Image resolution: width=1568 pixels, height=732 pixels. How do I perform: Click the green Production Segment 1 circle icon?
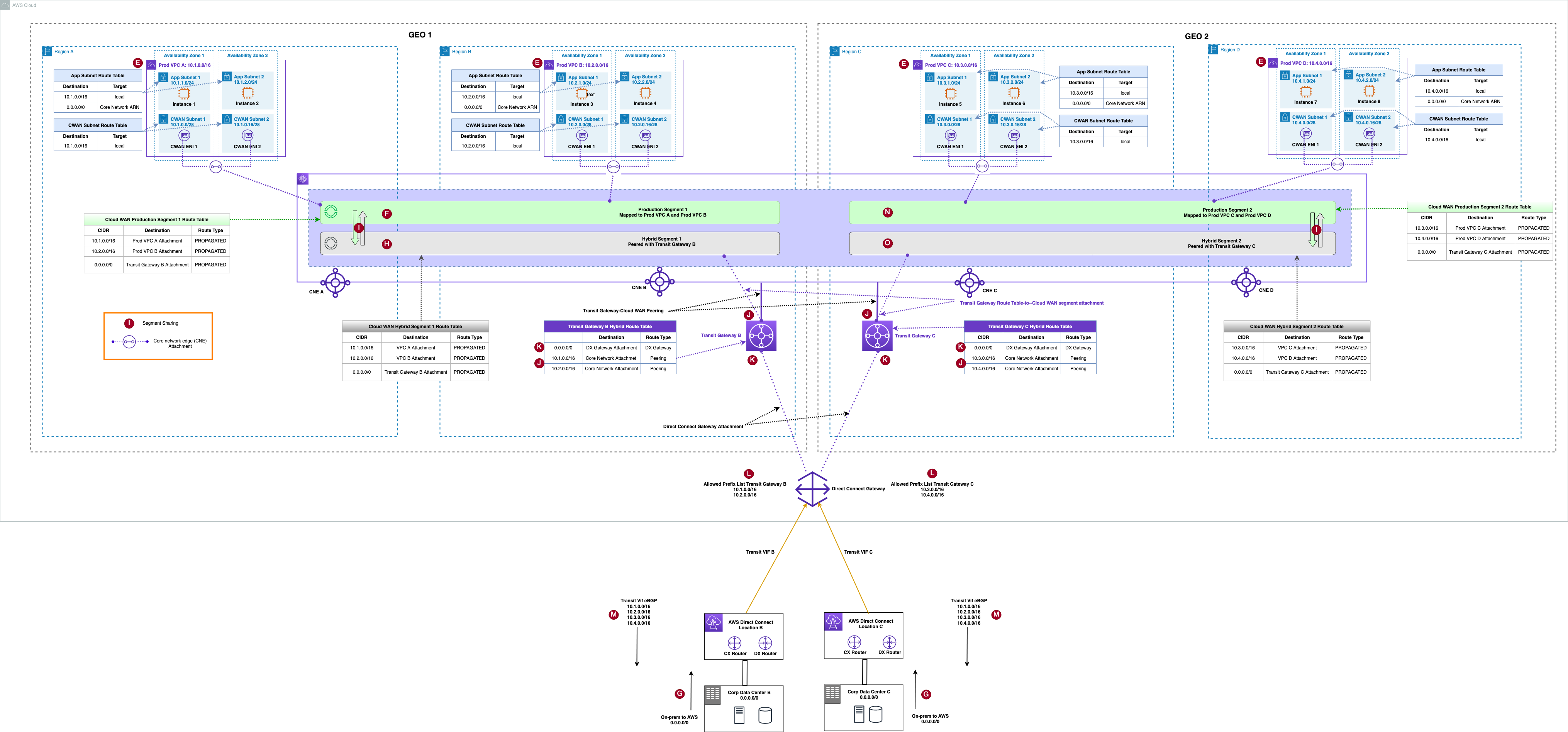(331, 212)
